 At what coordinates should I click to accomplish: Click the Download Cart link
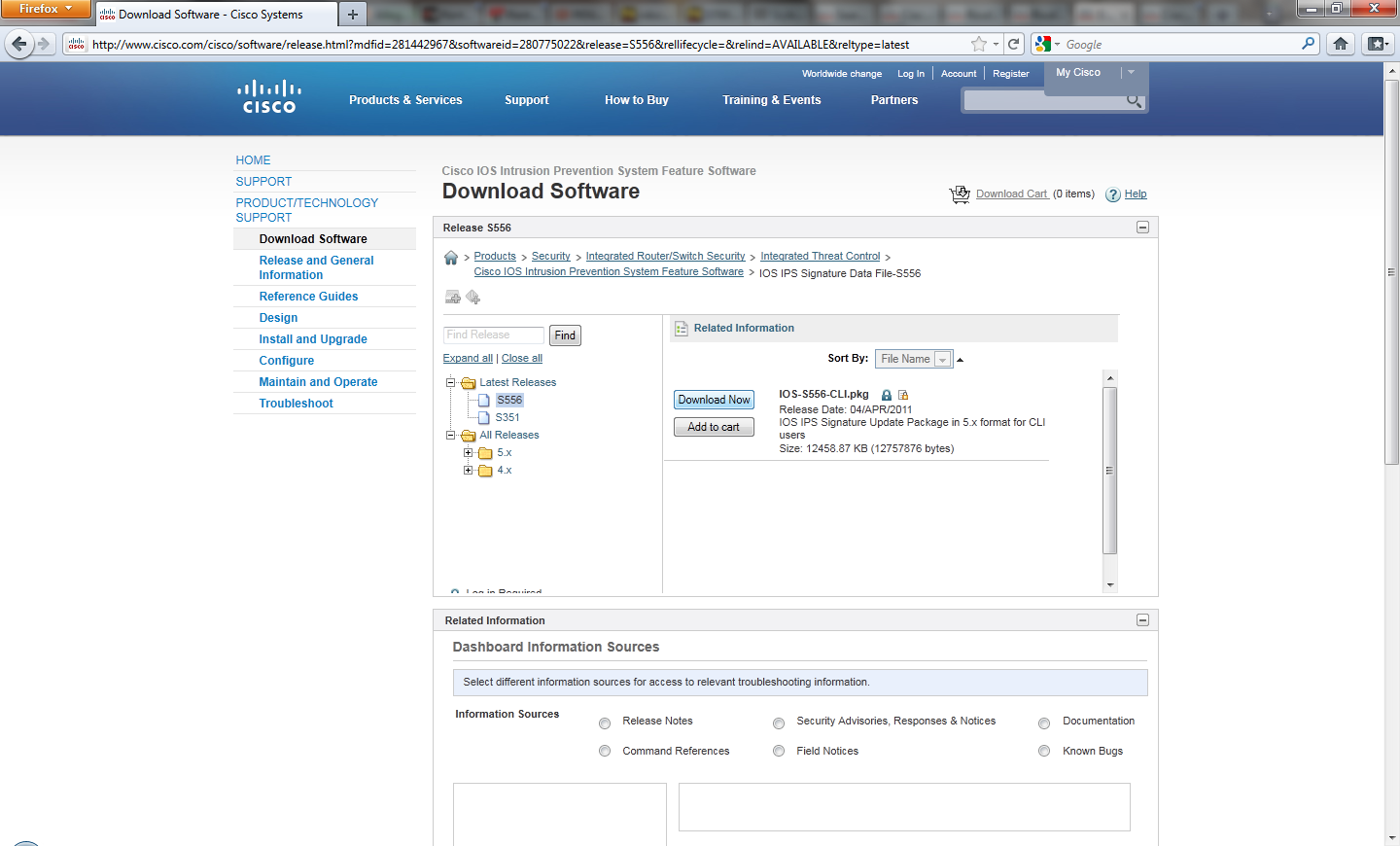tap(1012, 194)
